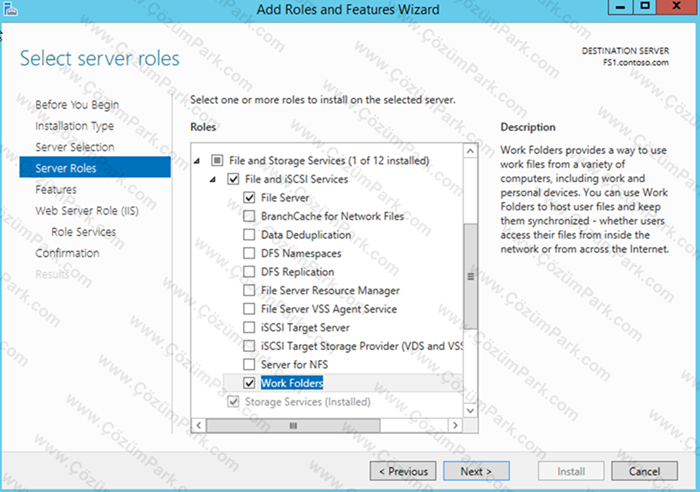Collapse File and iSCSI Services node
This screenshot has width=700, height=492.
pyautogui.click(x=213, y=179)
